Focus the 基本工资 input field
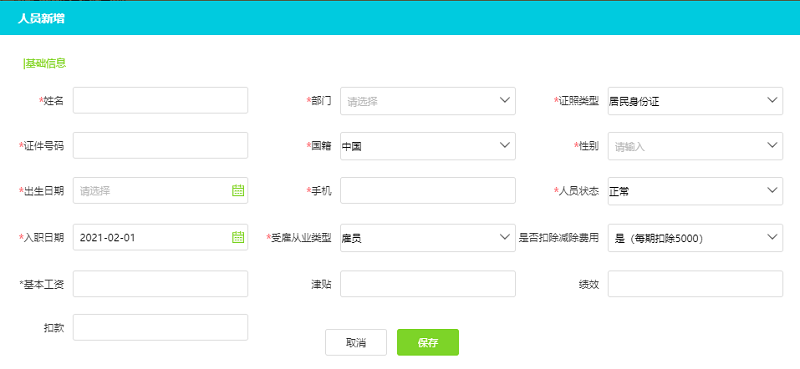800x369 pixels. (x=160, y=284)
